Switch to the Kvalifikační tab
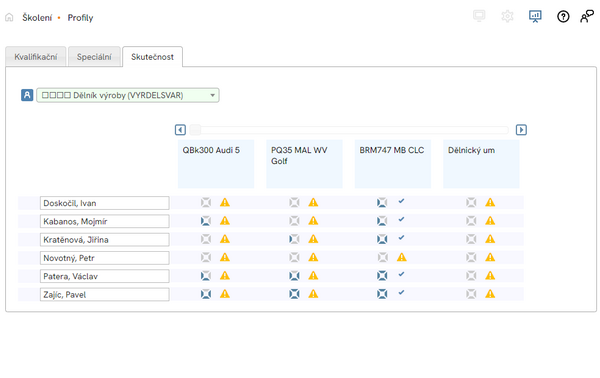This screenshot has height=378, width=600. coord(36,57)
